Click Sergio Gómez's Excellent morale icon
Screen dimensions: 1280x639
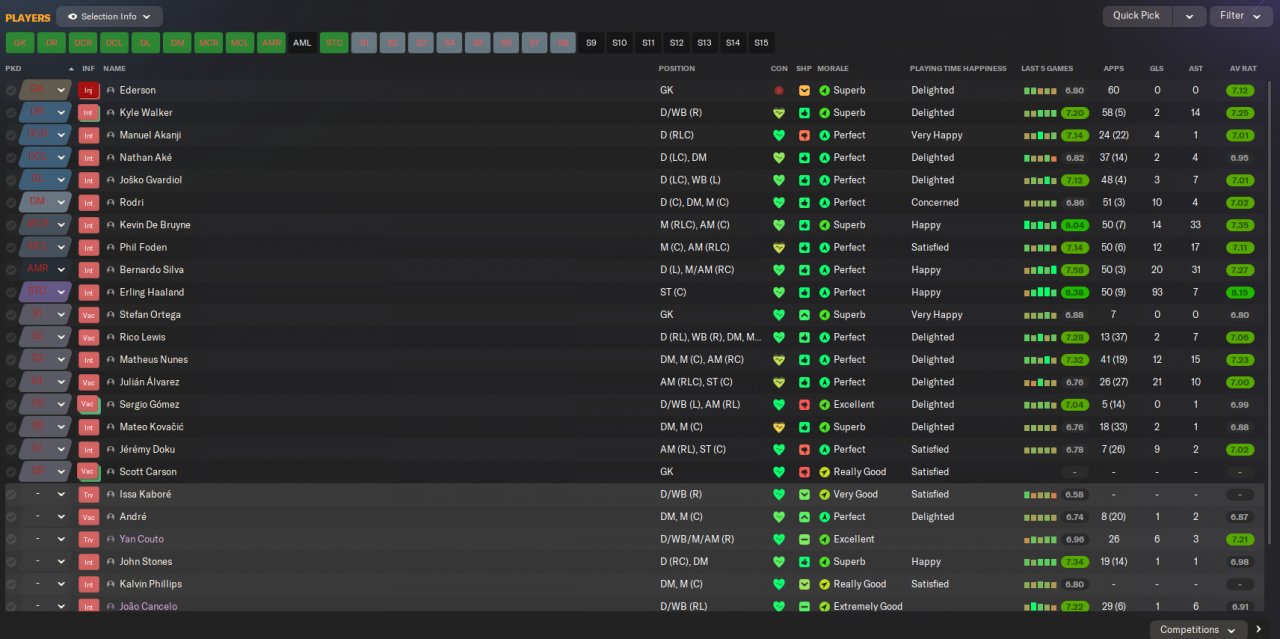pyautogui.click(x=825, y=405)
